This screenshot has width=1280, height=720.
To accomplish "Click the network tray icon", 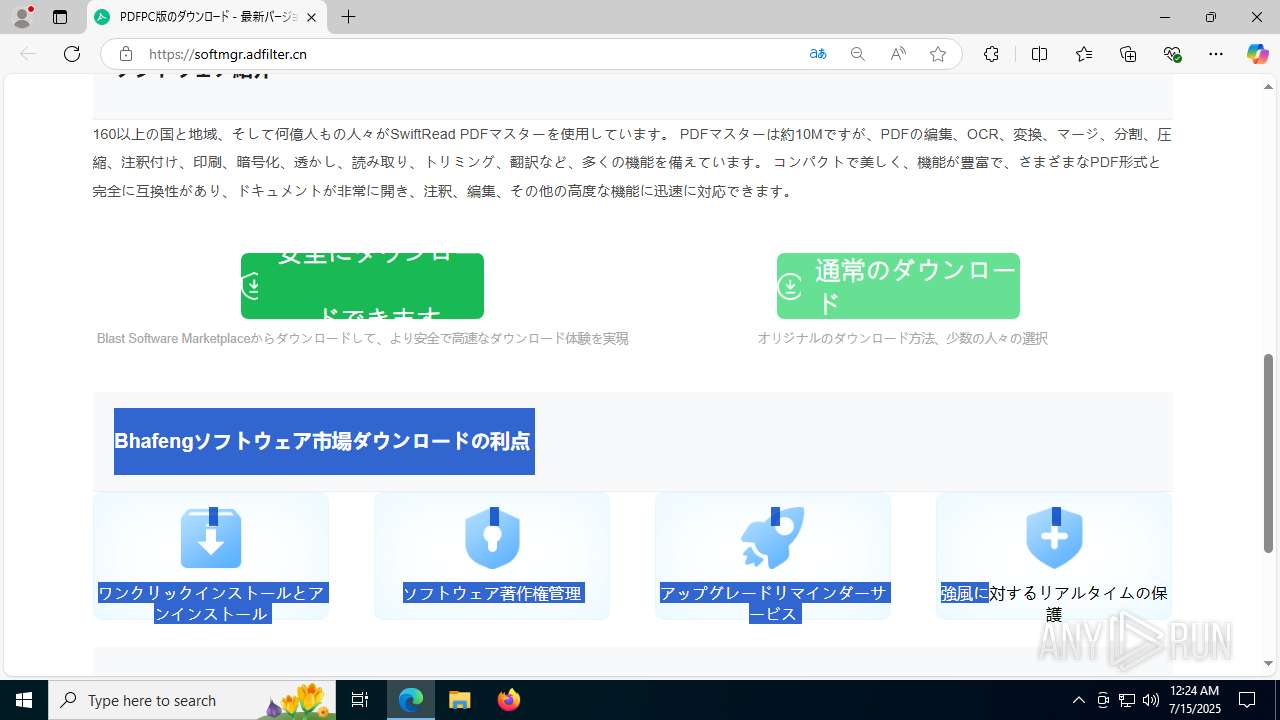I will [1127, 700].
